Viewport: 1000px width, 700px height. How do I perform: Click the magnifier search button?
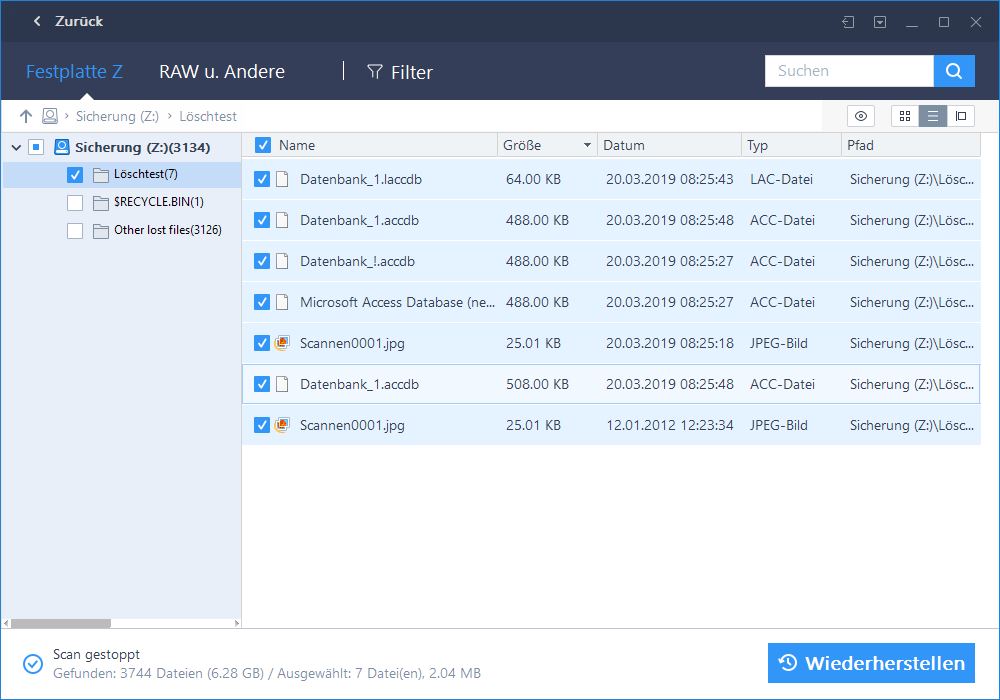tap(954, 71)
